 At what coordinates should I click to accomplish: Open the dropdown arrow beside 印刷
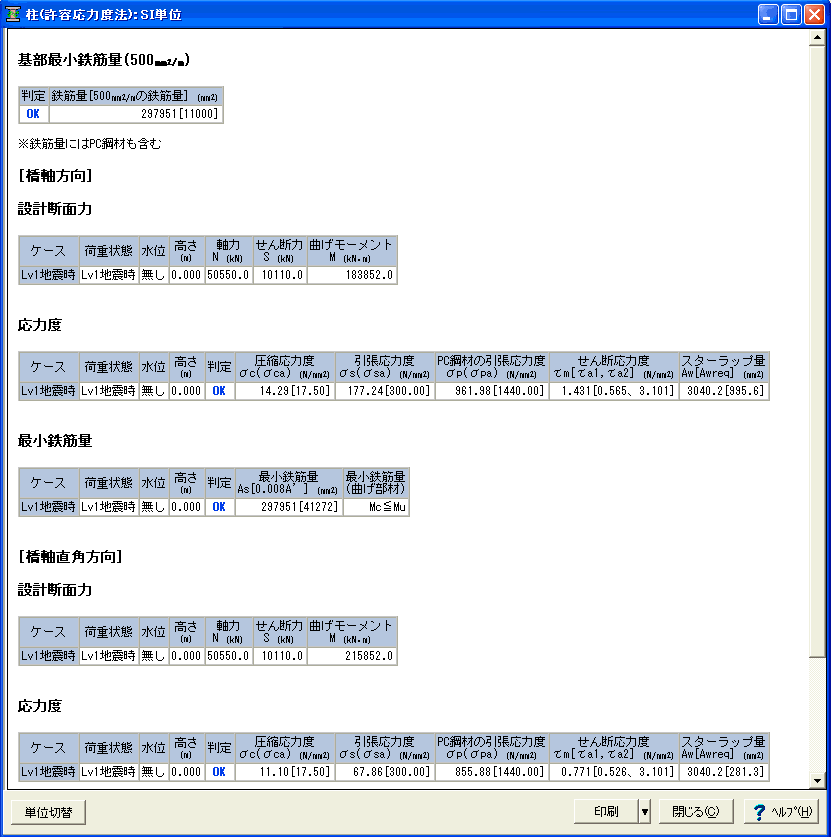[645, 812]
